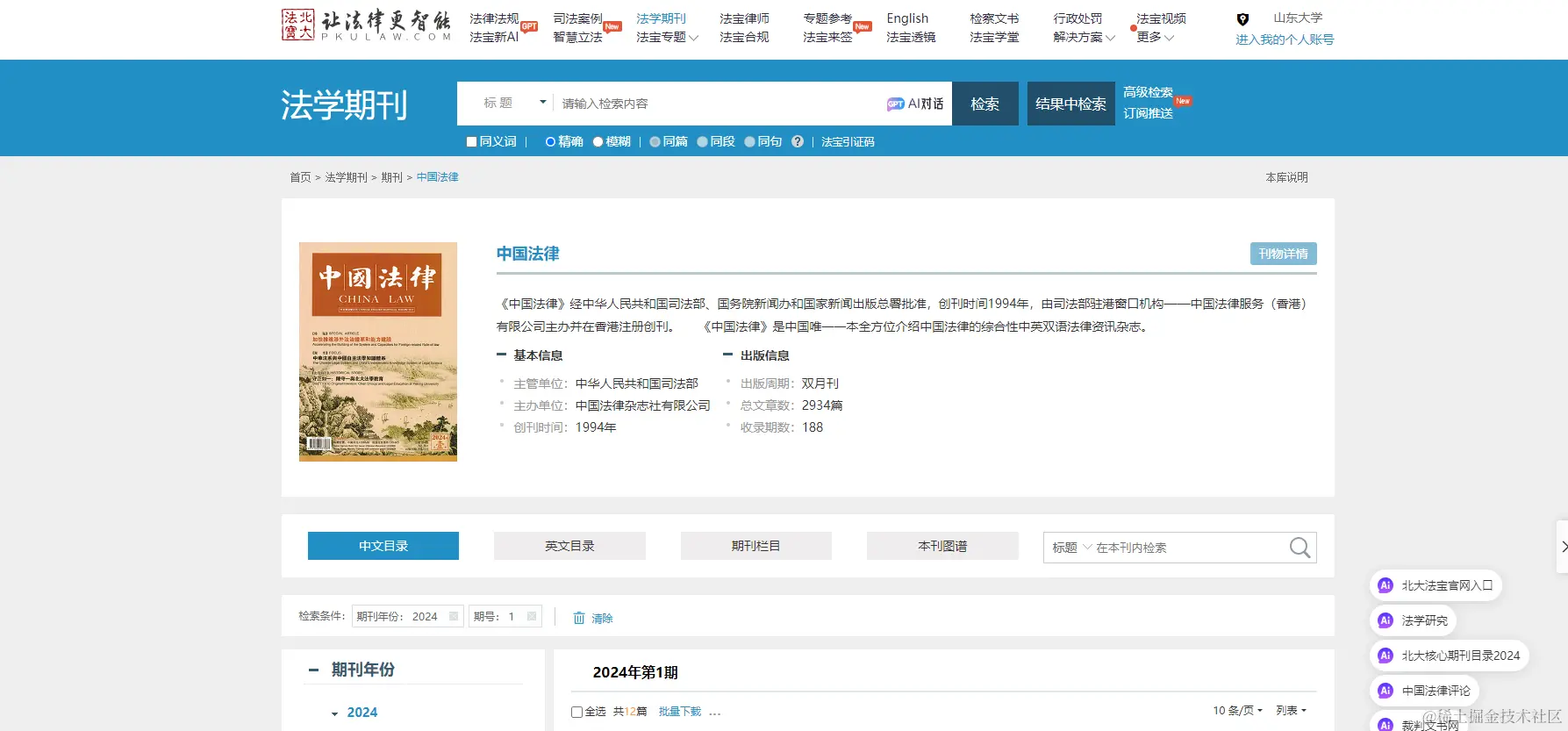Open AI suggestion 北大法宝官网入口
Image resolution: width=1568 pixels, height=731 pixels.
click(1436, 585)
